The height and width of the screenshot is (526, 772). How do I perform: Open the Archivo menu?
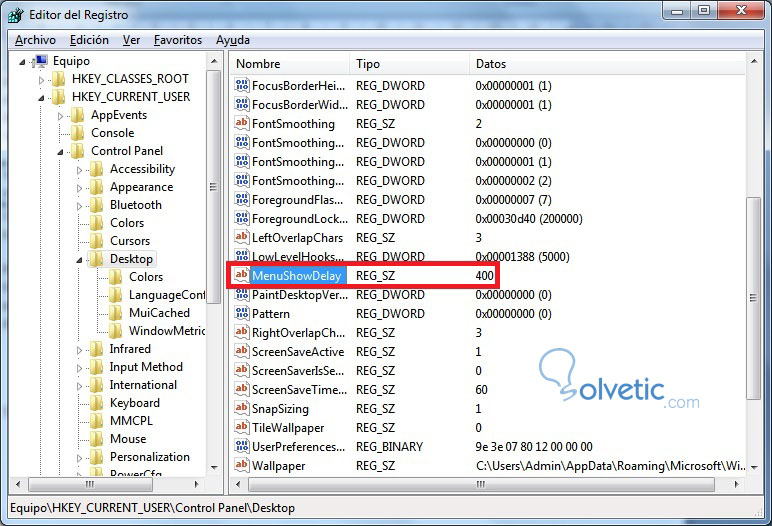pos(35,40)
